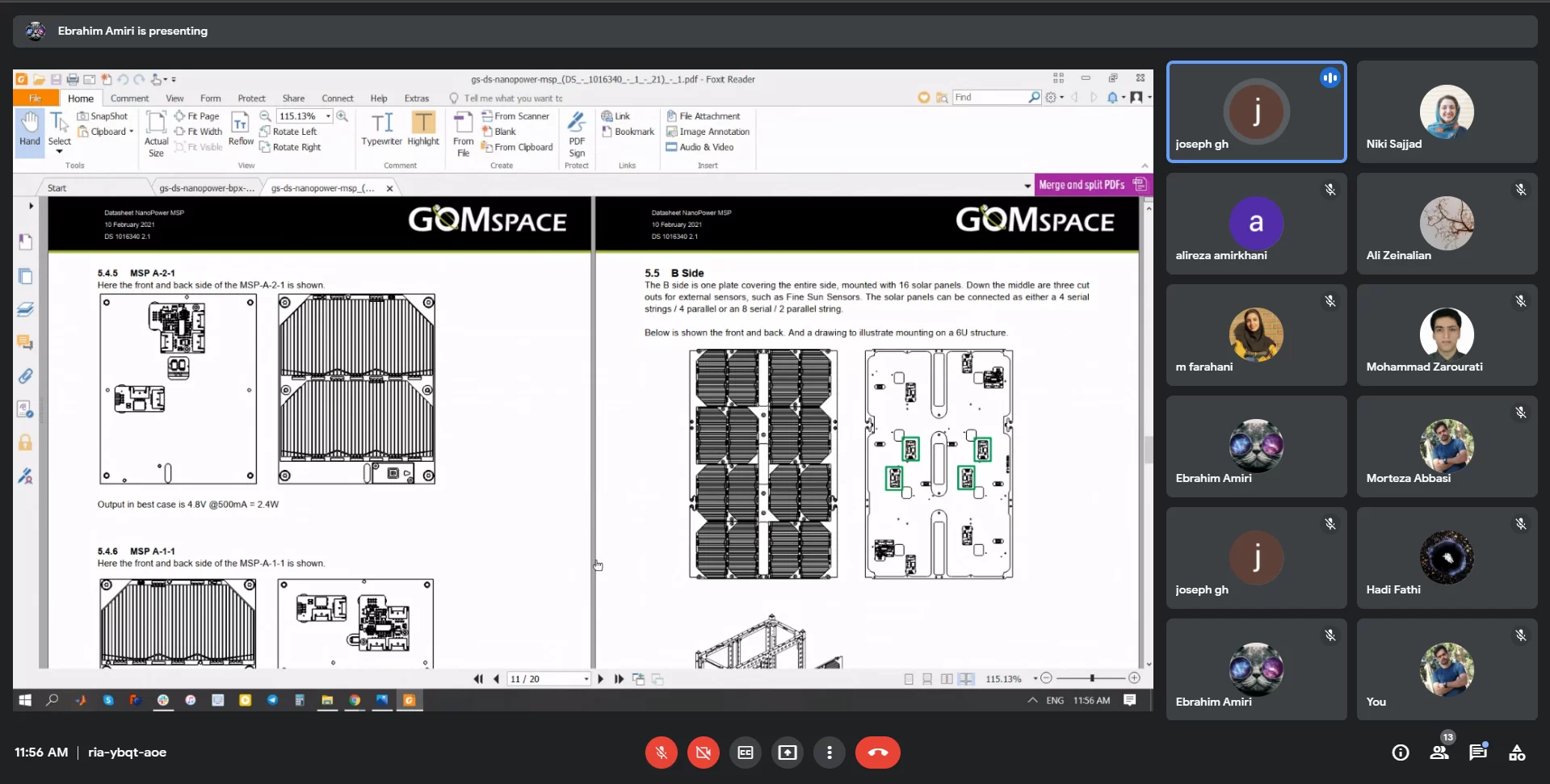This screenshot has height=784, width=1550.
Task: Switch to continuous facing view mode
Action: [966, 679]
